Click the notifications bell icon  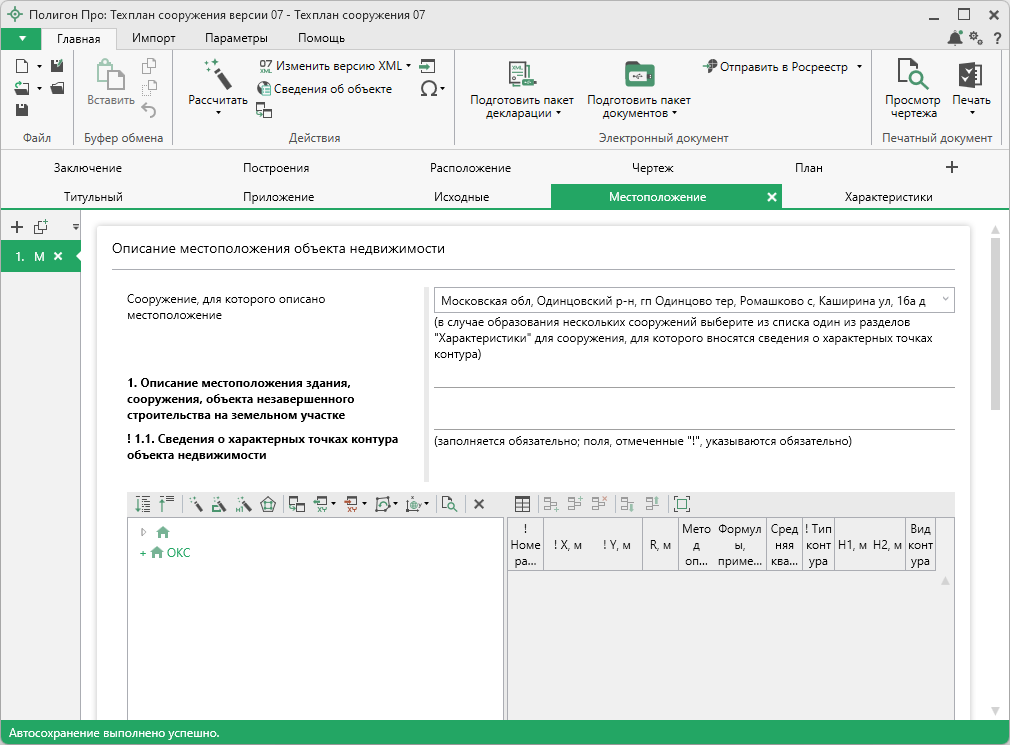[955, 38]
